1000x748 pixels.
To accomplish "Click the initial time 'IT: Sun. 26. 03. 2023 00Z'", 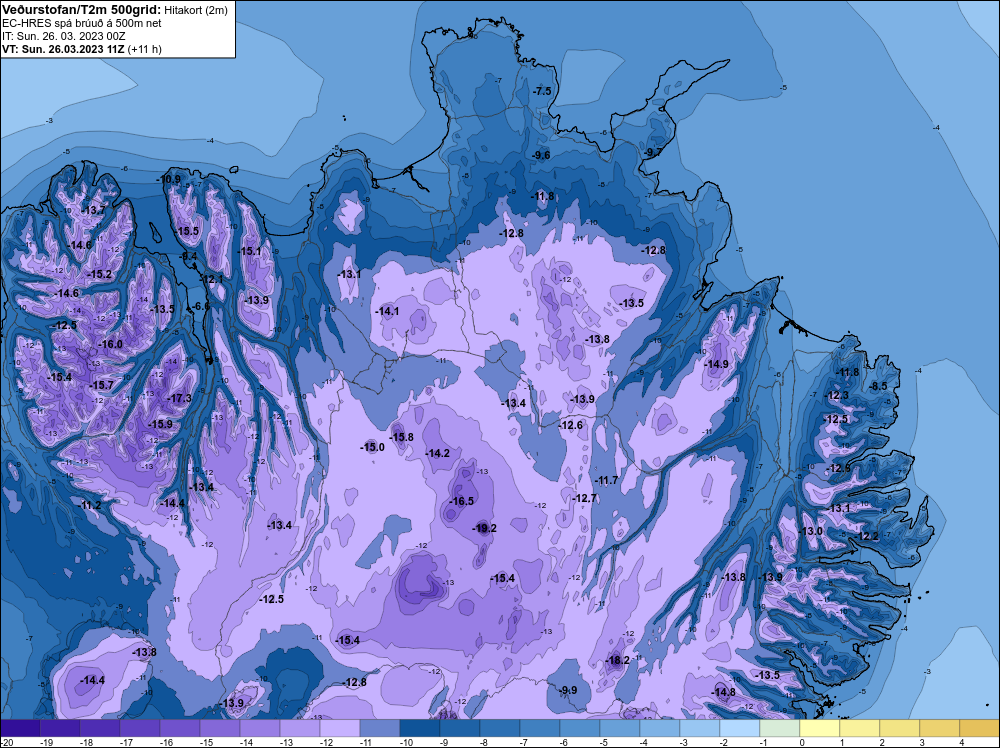I will coord(64,36).
